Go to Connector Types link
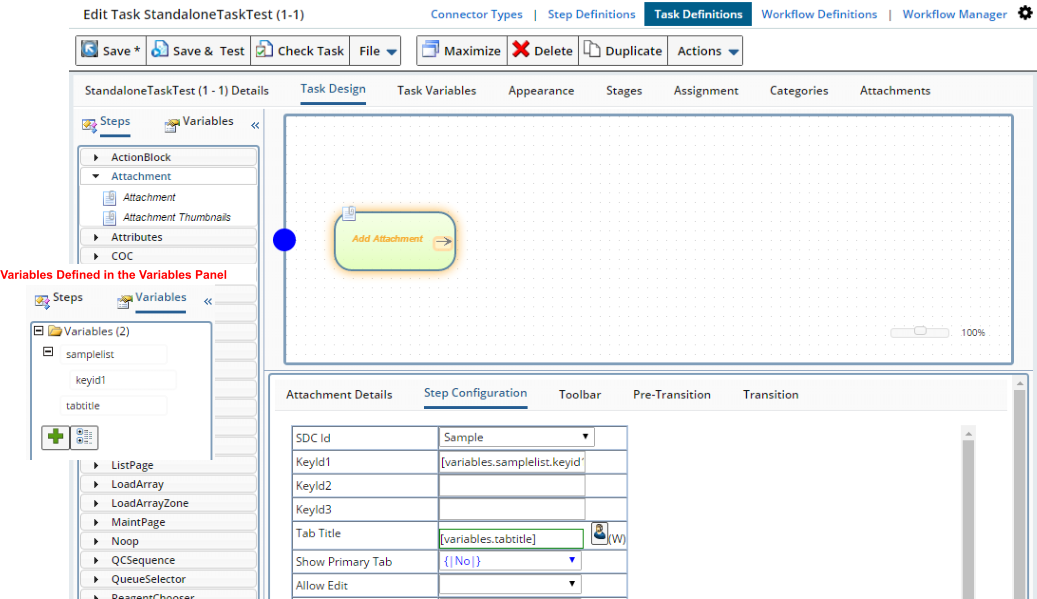This screenshot has height=599, width=1037. [x=476, y=15]
